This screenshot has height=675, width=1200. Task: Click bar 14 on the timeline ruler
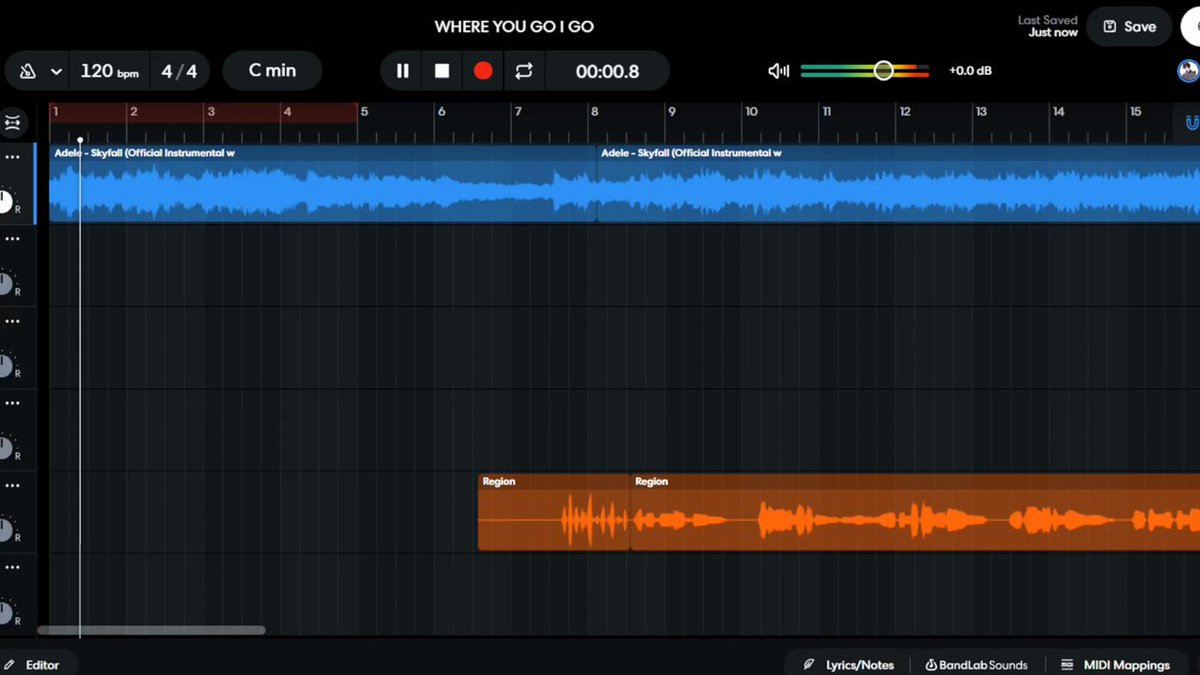[x=1059, y=112]
